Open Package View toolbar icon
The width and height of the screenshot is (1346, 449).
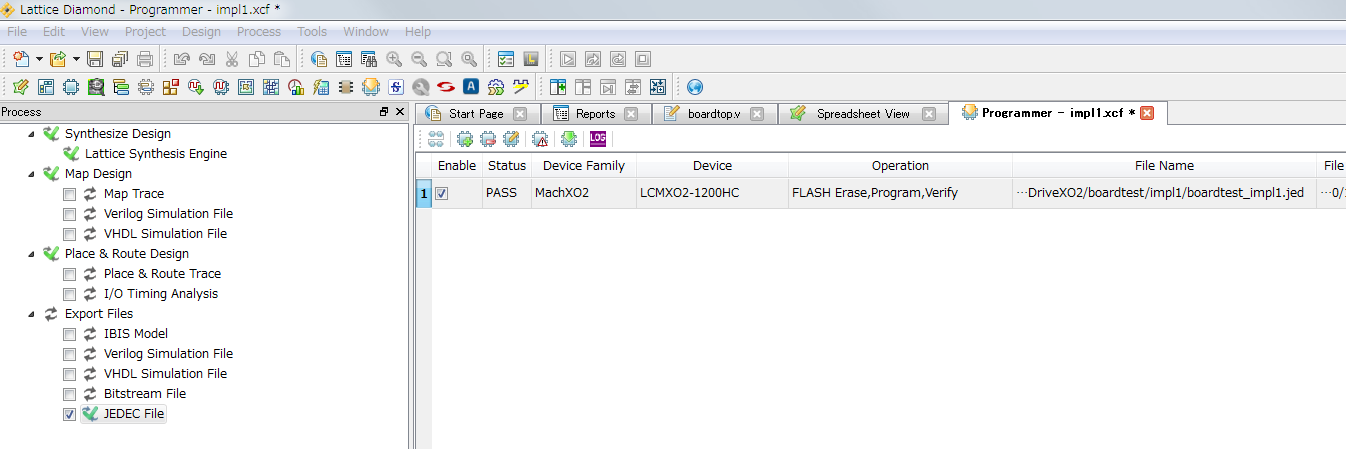(45, 87)
